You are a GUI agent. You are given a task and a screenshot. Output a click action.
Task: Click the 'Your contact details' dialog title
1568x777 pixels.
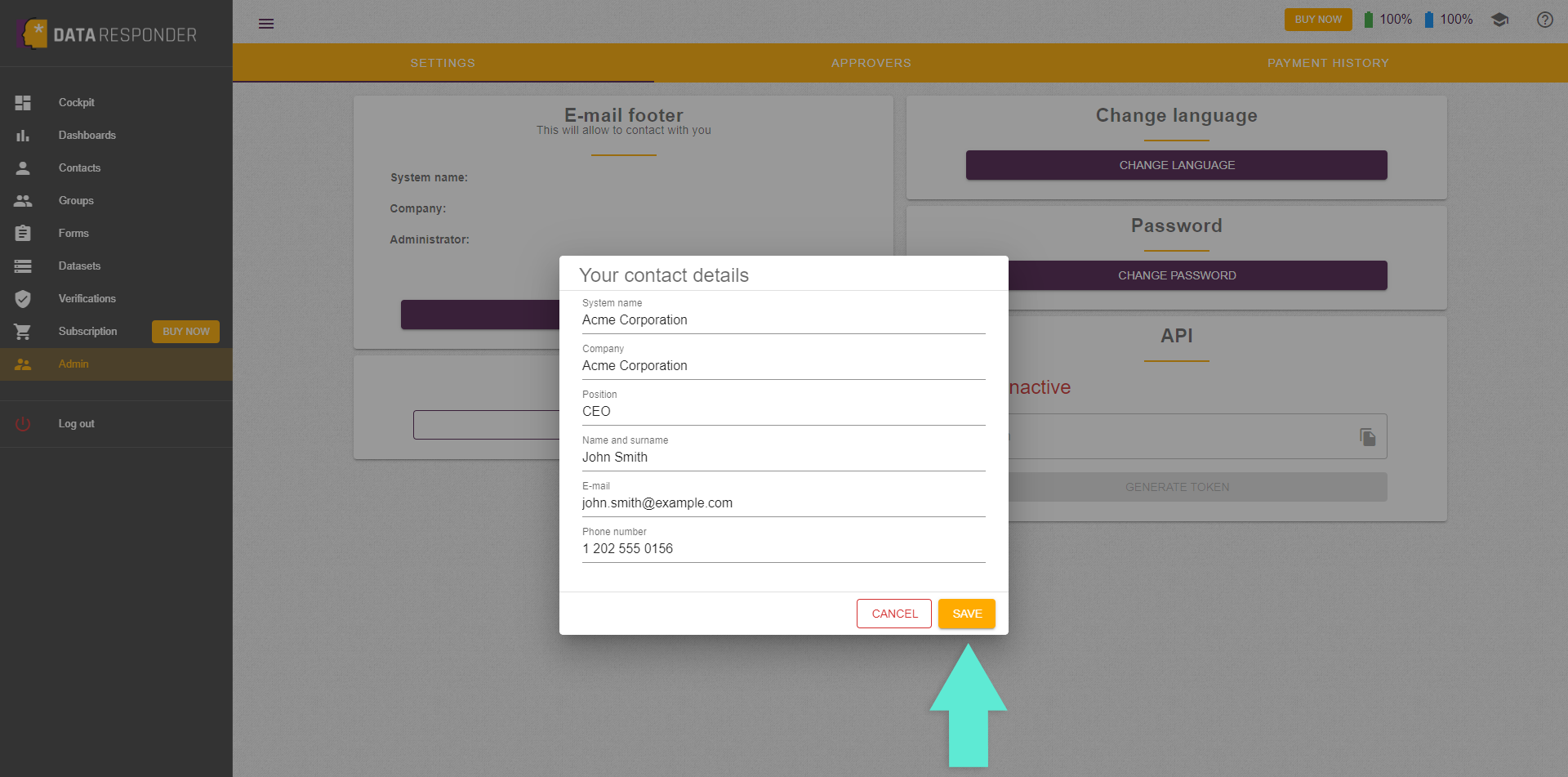[664, 275]
